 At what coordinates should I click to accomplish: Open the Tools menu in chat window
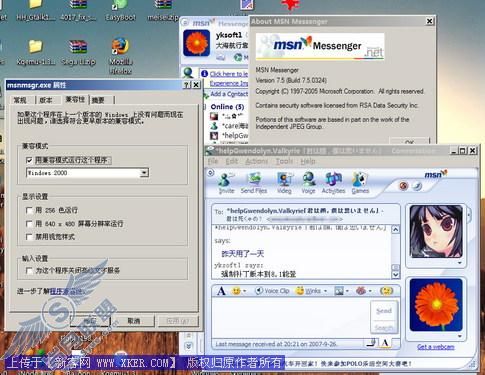click(284, 162)
